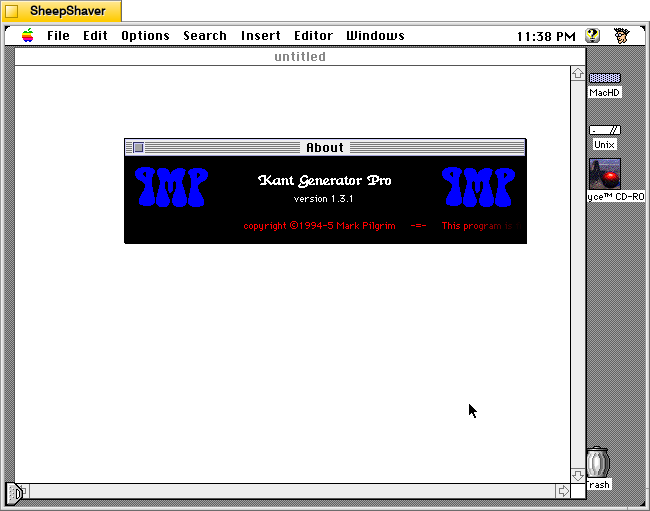Screen dimensions: 650x511
Task: Click the scroll down arrow of untitled window
Action: click(x=578, y=475)
